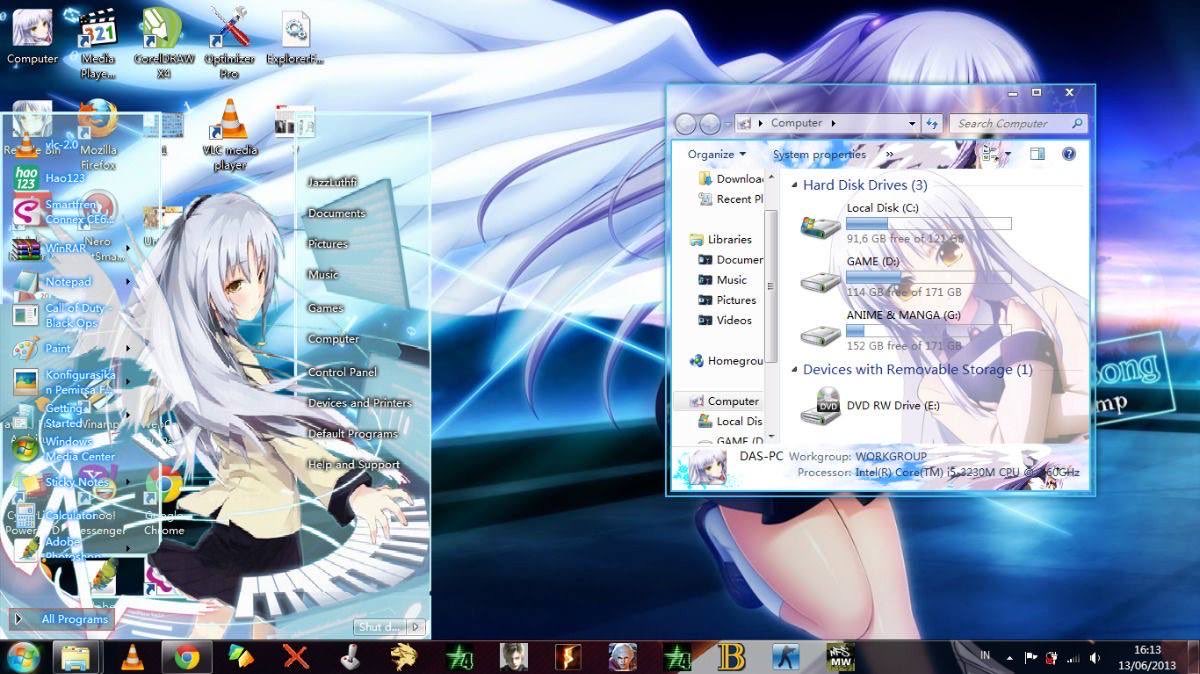Click the joystick taskbar icon

point(349,657)
